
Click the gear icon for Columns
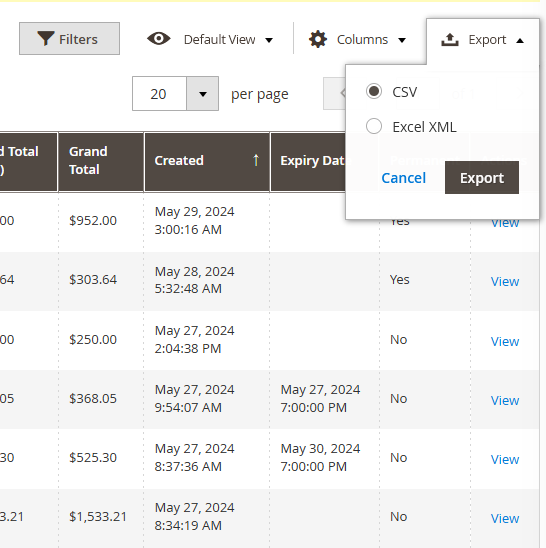318,39
